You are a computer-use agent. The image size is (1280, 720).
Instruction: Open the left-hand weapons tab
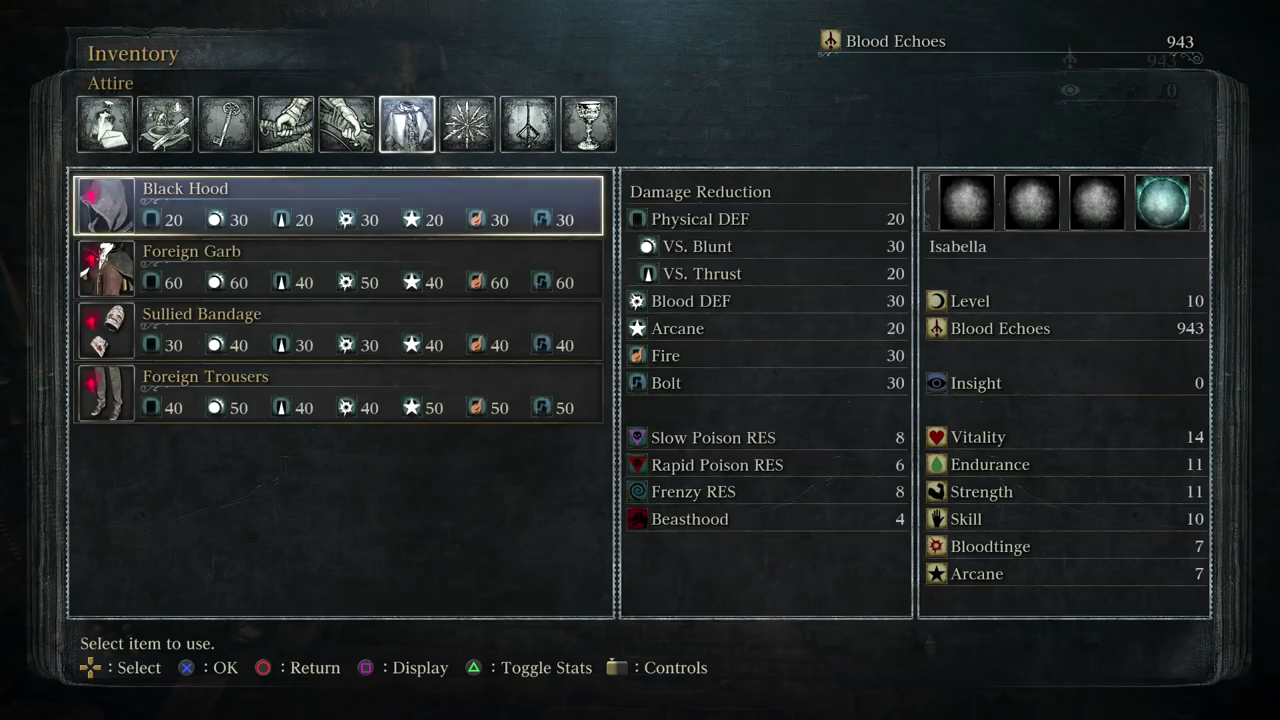point(347,124)
